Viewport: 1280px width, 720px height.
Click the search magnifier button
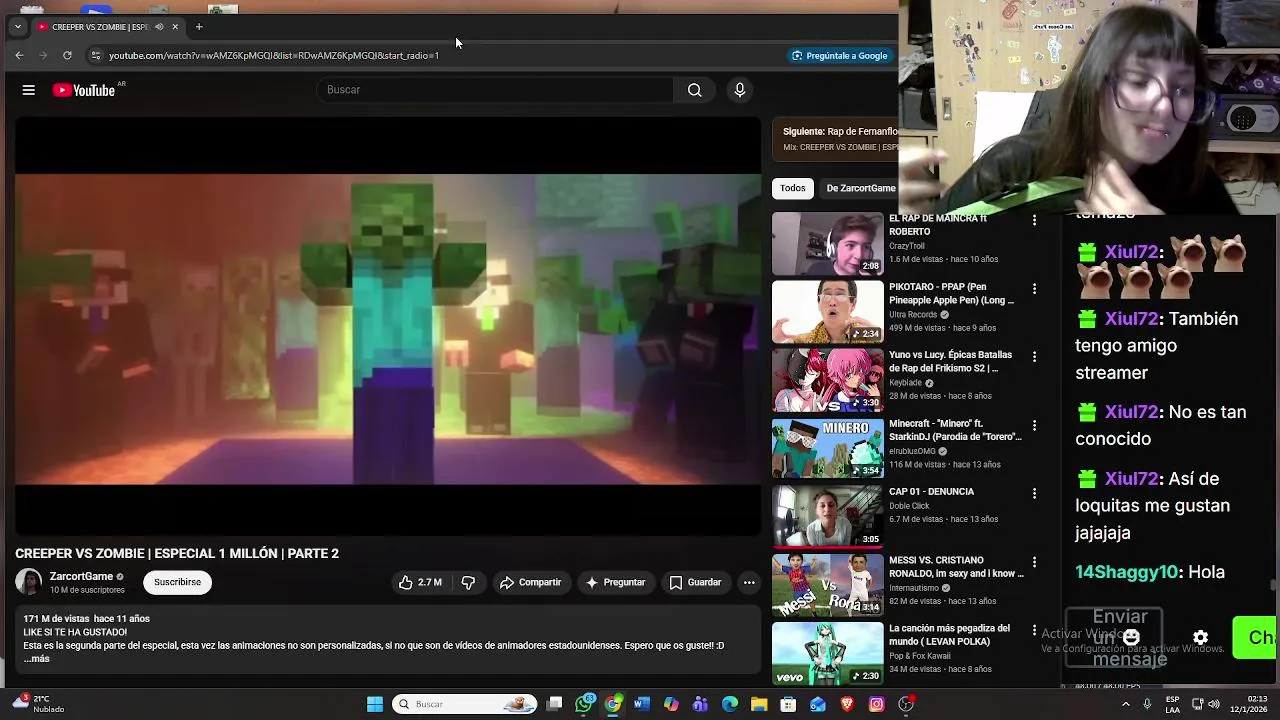(x=694, y=90)
